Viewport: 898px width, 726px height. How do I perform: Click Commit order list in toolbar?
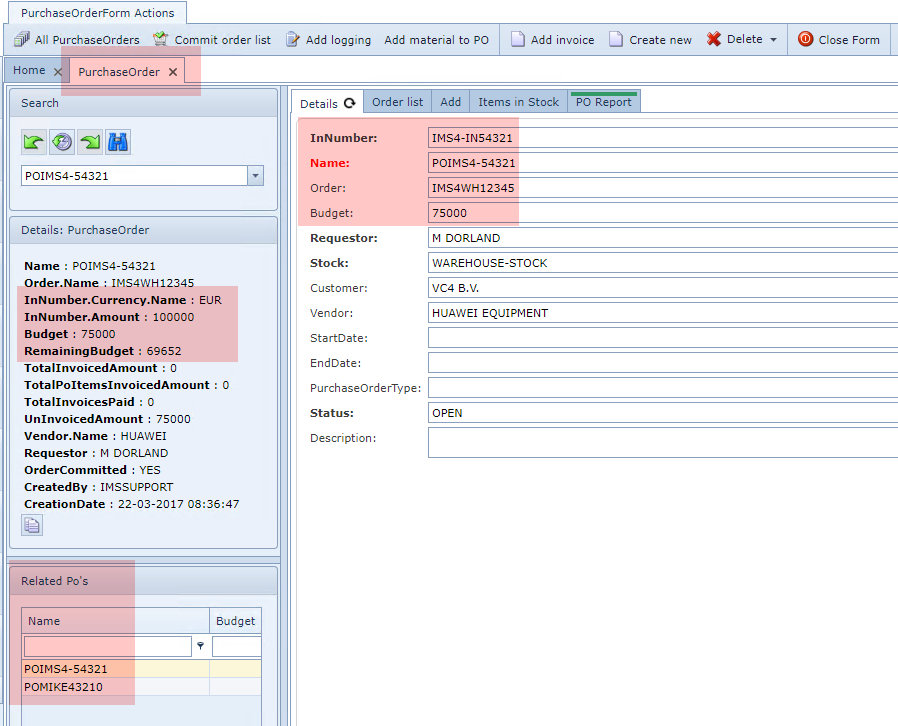pyautogui.click(x=212, y=40)
